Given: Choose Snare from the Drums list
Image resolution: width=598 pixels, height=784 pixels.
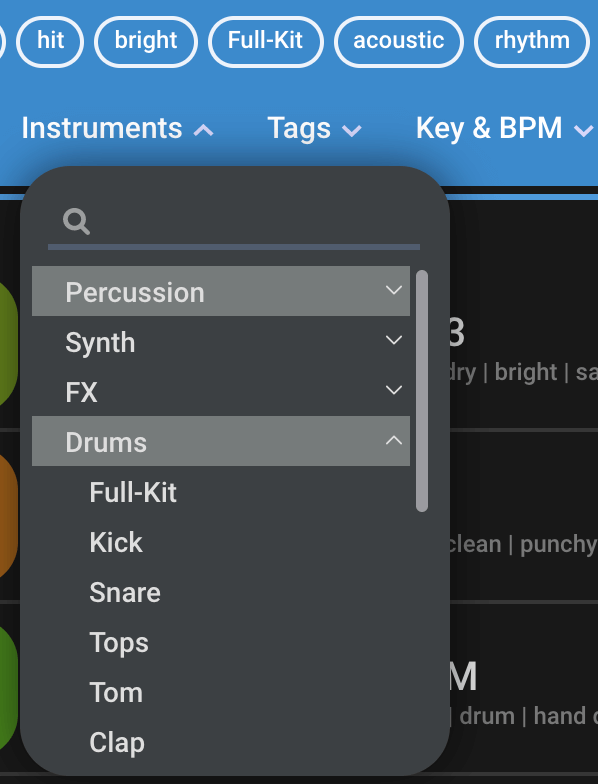Looking at the screenshot, I should (x=125, y=592).
